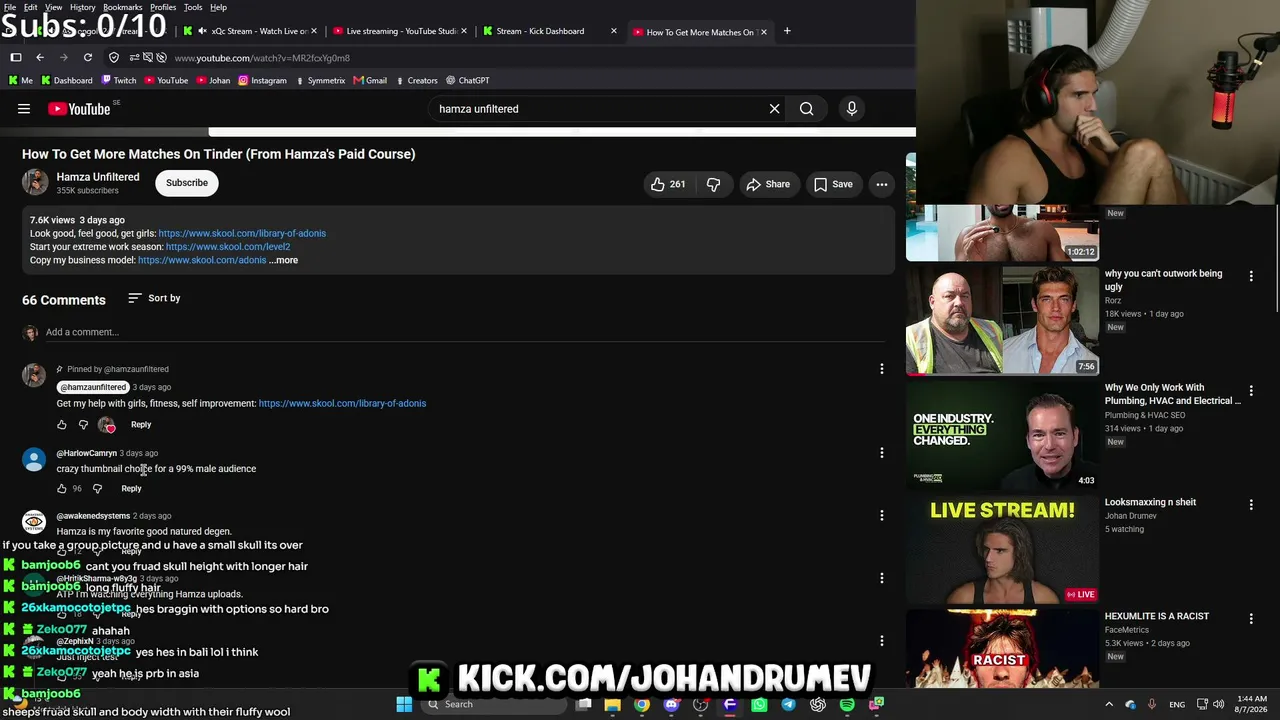Reply to the @HarlowCamryn comment

pos(131,489)
